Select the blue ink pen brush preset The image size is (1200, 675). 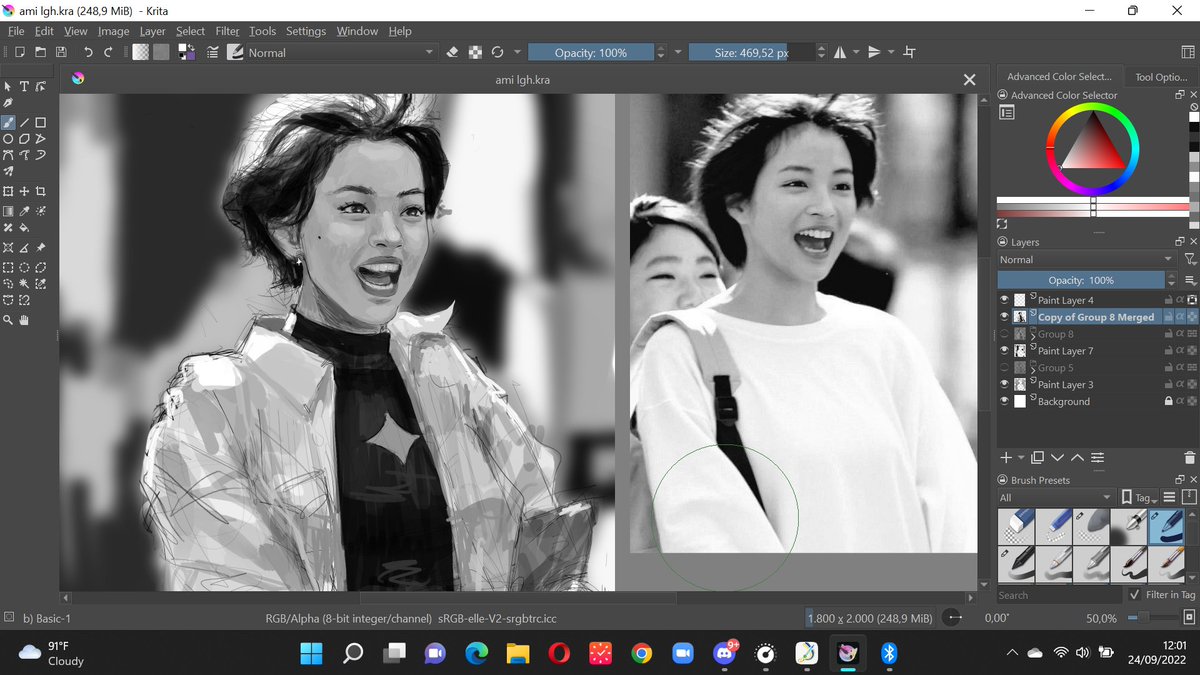(1167, 525)
